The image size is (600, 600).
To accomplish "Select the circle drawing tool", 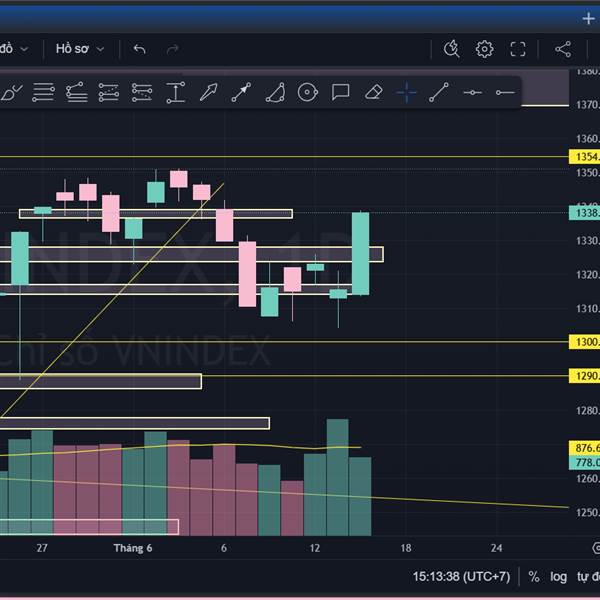I will (x=308, y=92).
